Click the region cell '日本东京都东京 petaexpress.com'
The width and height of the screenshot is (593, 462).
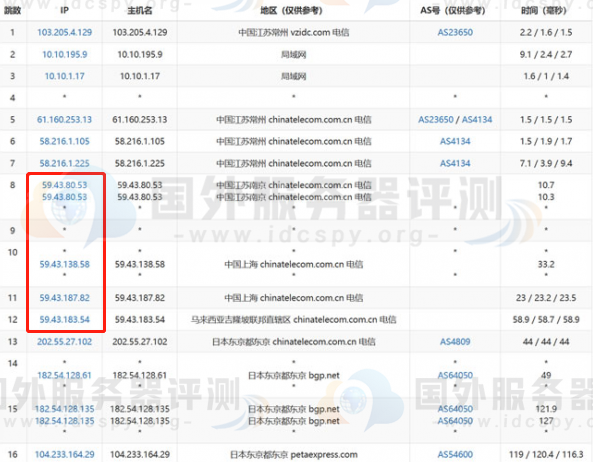click(x=293, y=454)
